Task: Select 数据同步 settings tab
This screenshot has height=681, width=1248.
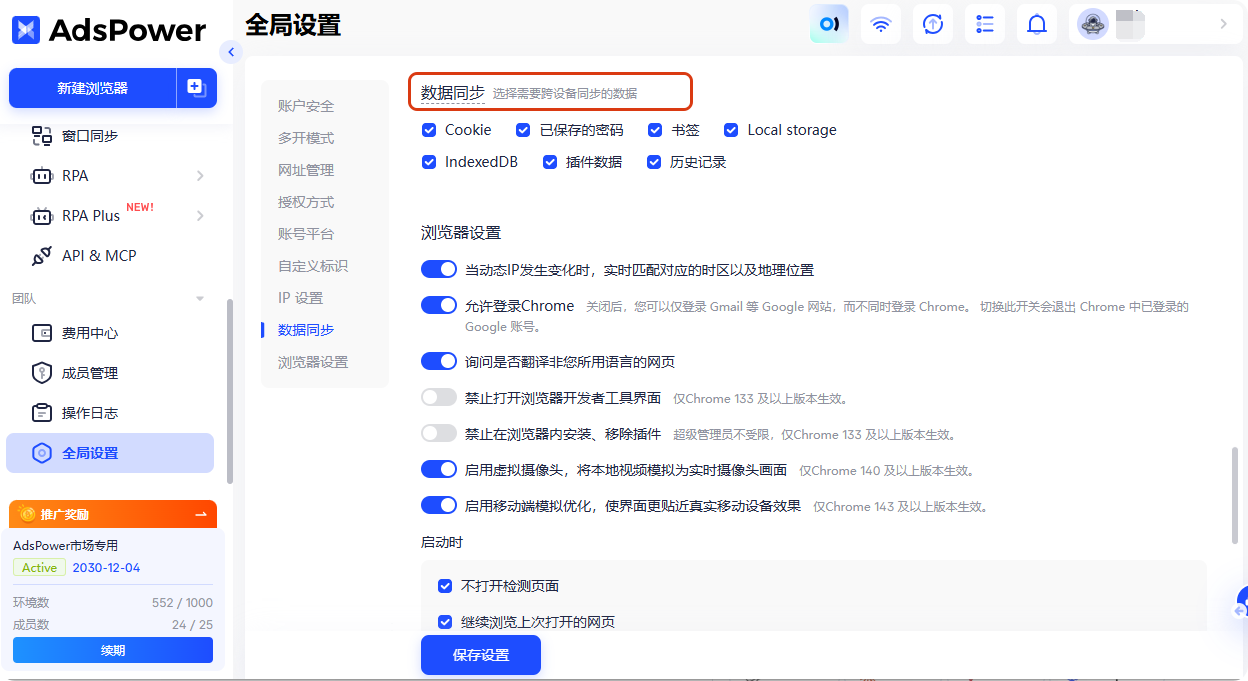Action: tap(306, 330)
